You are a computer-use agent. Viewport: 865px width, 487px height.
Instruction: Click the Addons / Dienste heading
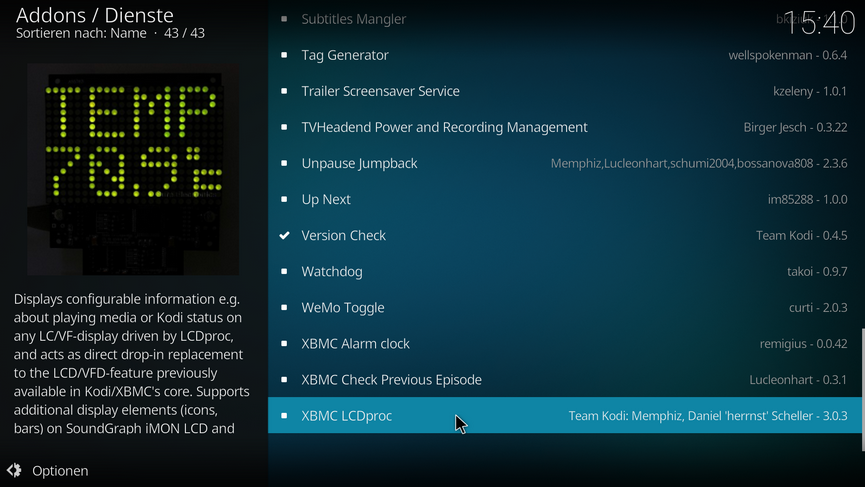click(x=94, y=15)
